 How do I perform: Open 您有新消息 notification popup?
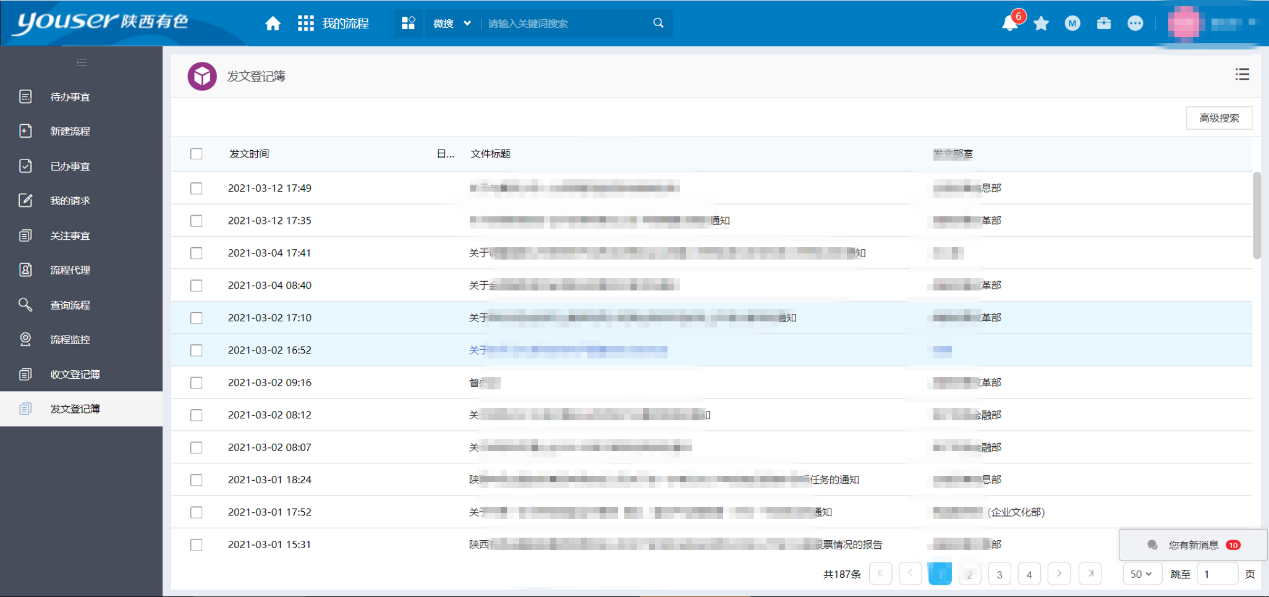[1194, 545]
